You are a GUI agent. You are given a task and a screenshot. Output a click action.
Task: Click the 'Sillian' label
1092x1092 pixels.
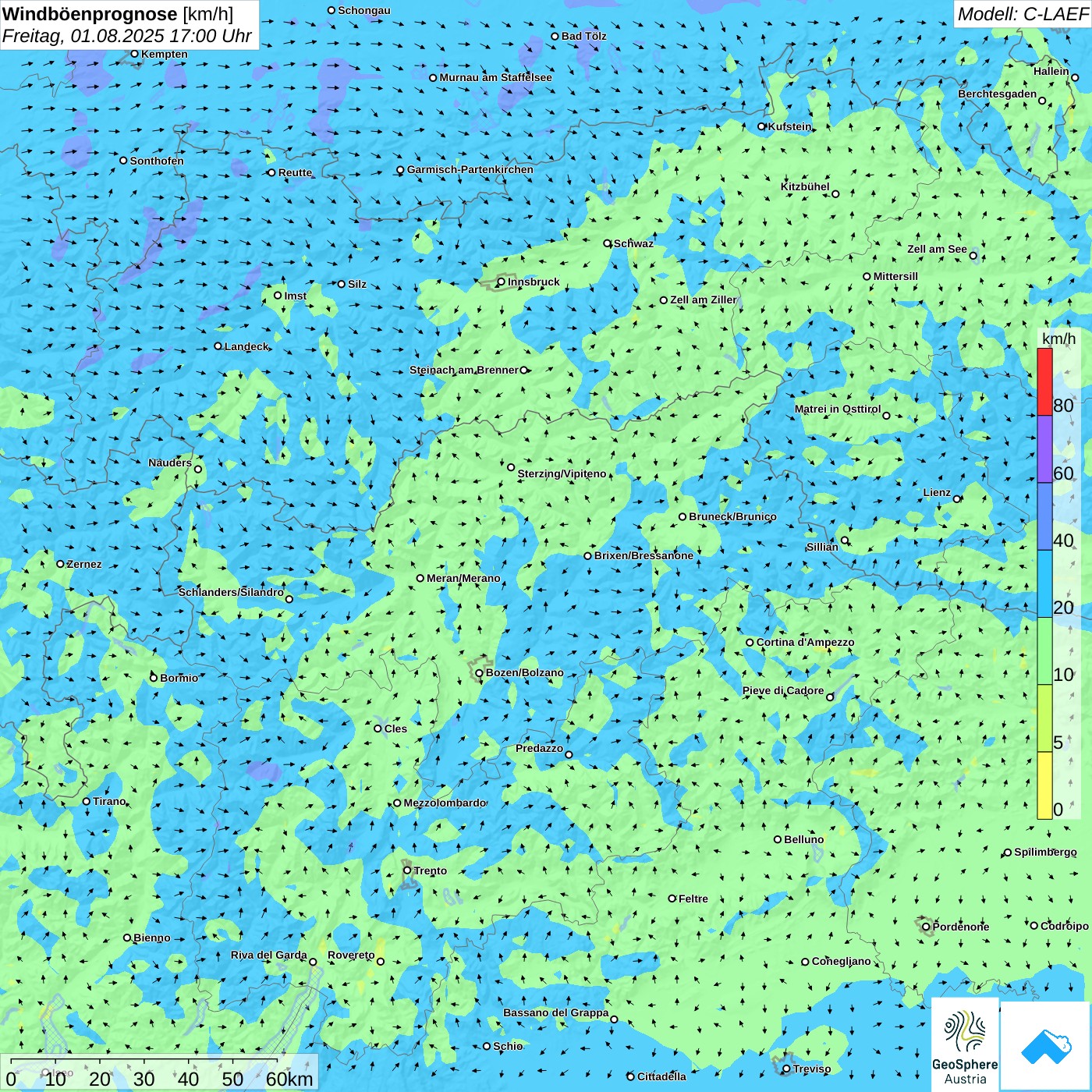click(x=822, y=547)
